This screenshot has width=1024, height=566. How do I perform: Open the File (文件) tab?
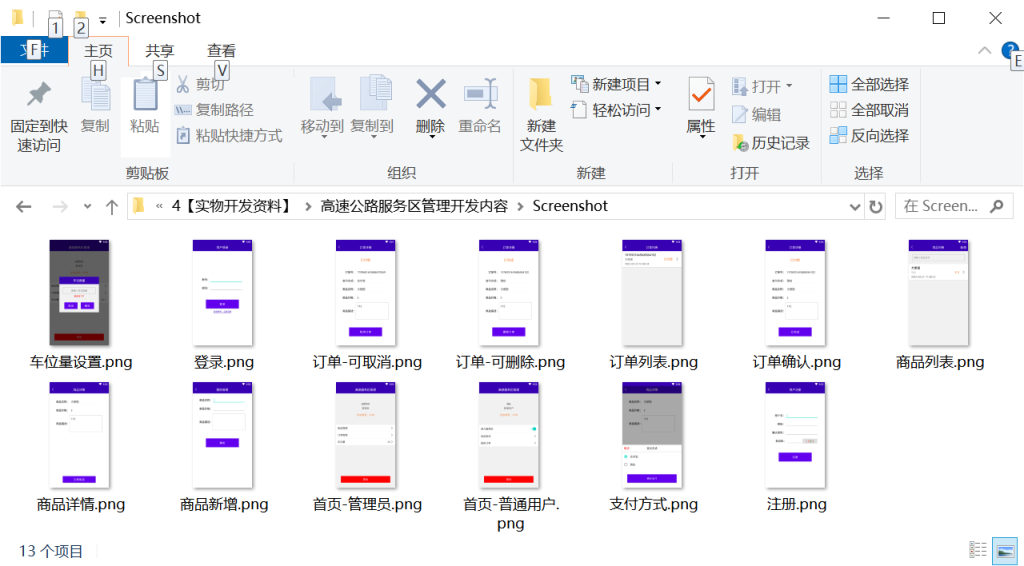pos(34,50)
